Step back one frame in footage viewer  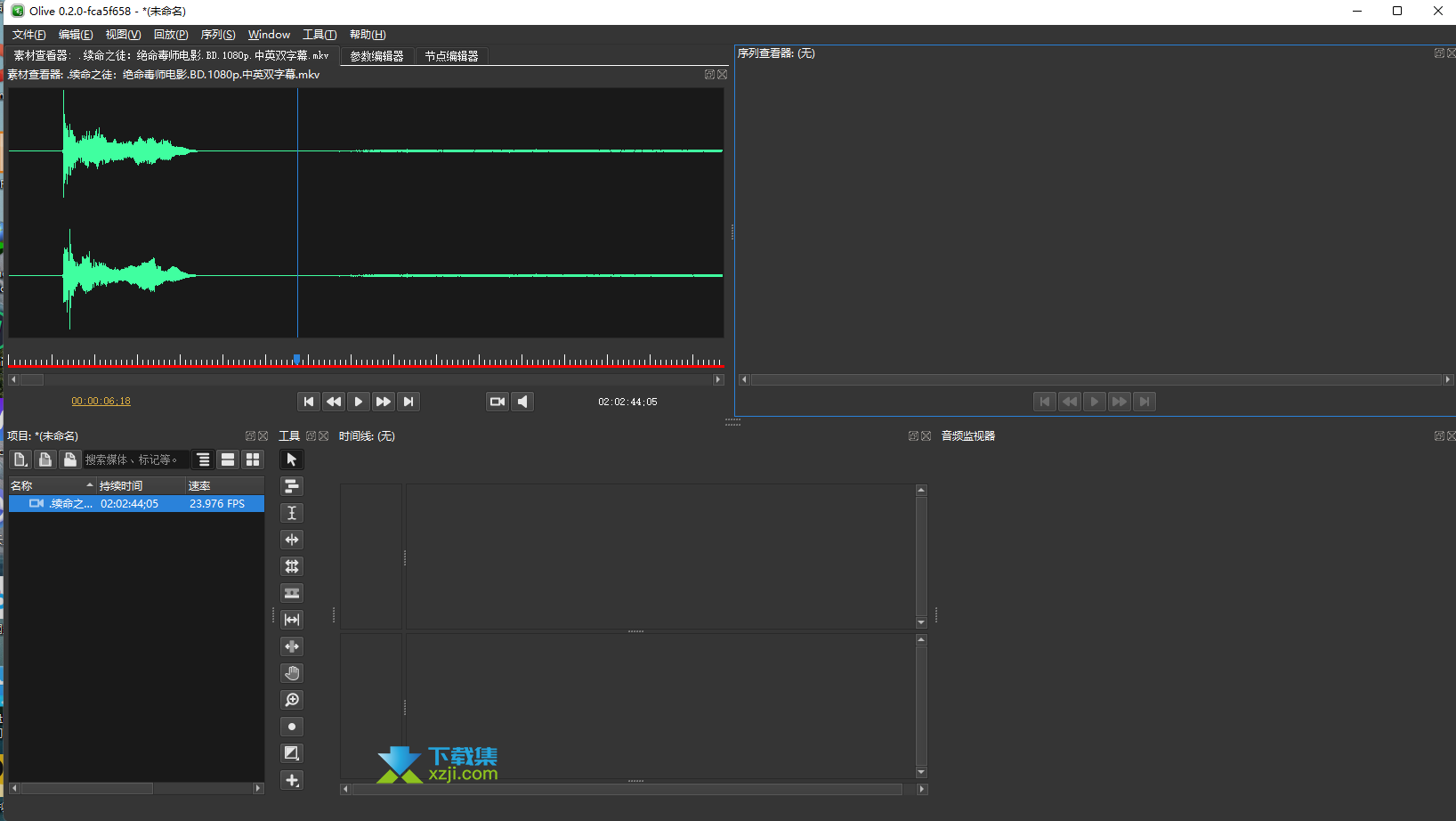click(x=333, y=402)
